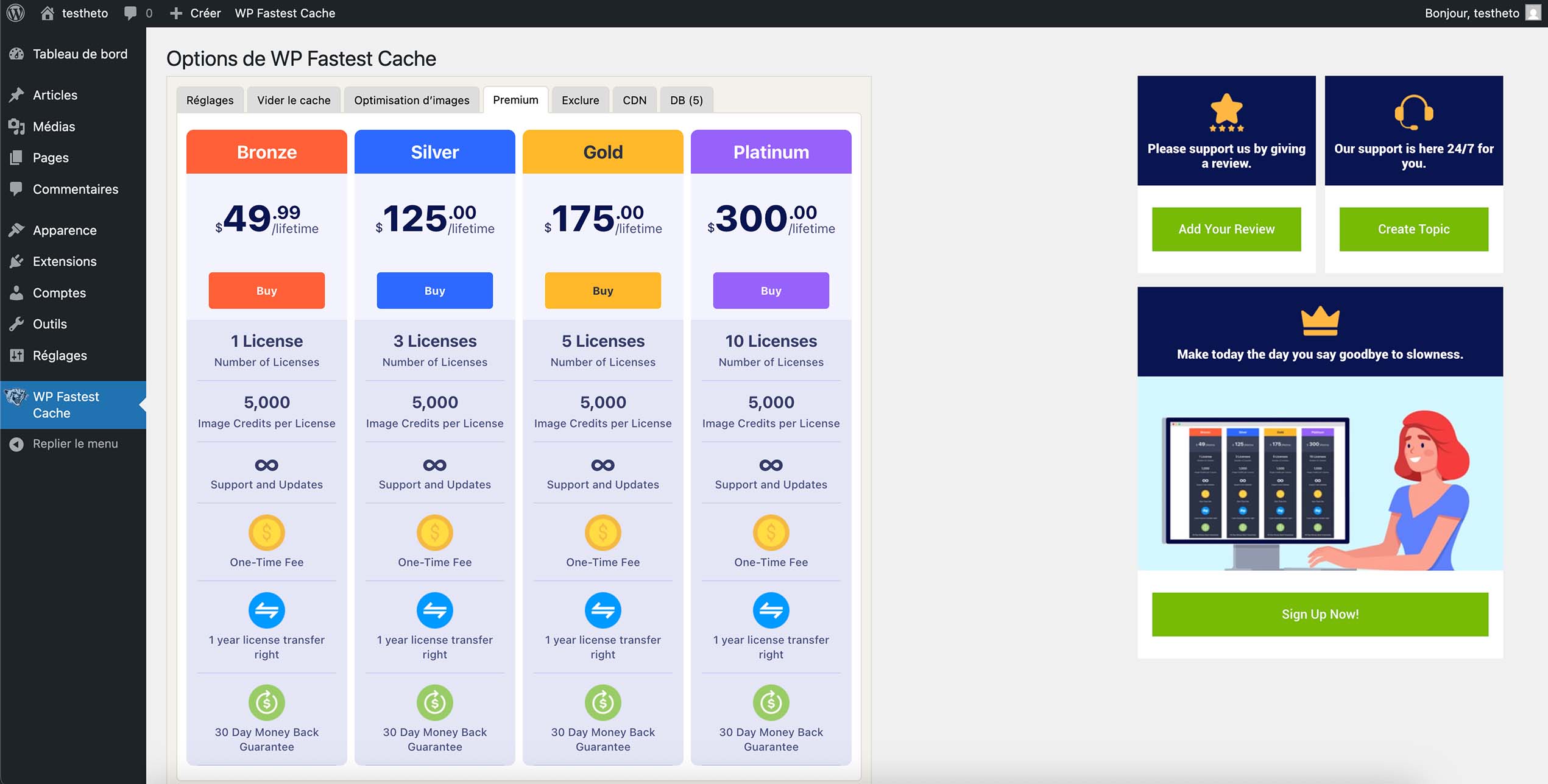Open the WordPress logo menu
This screenshot has width=1548, height=784.
click(x=16, y=12)
